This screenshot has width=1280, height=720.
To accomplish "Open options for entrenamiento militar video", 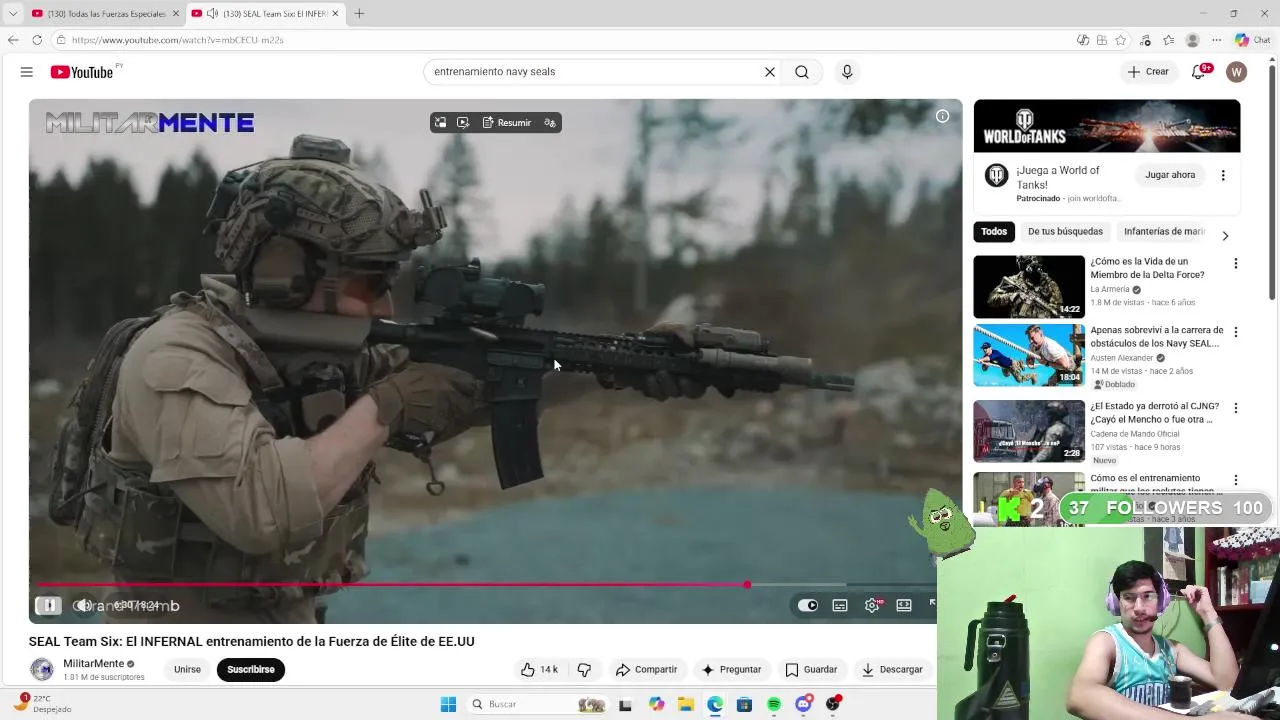I will pos(1235,480).
